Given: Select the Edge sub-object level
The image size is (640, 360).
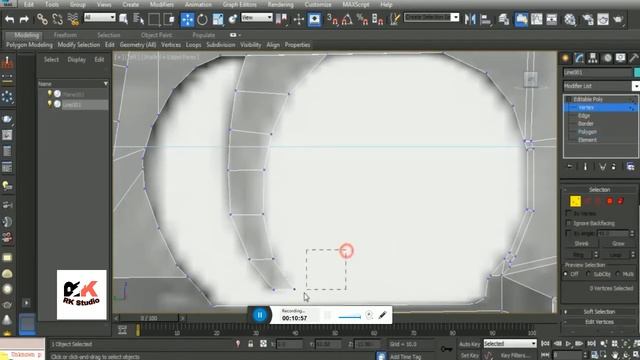Looking at the screenshot, I should point(584,116).
